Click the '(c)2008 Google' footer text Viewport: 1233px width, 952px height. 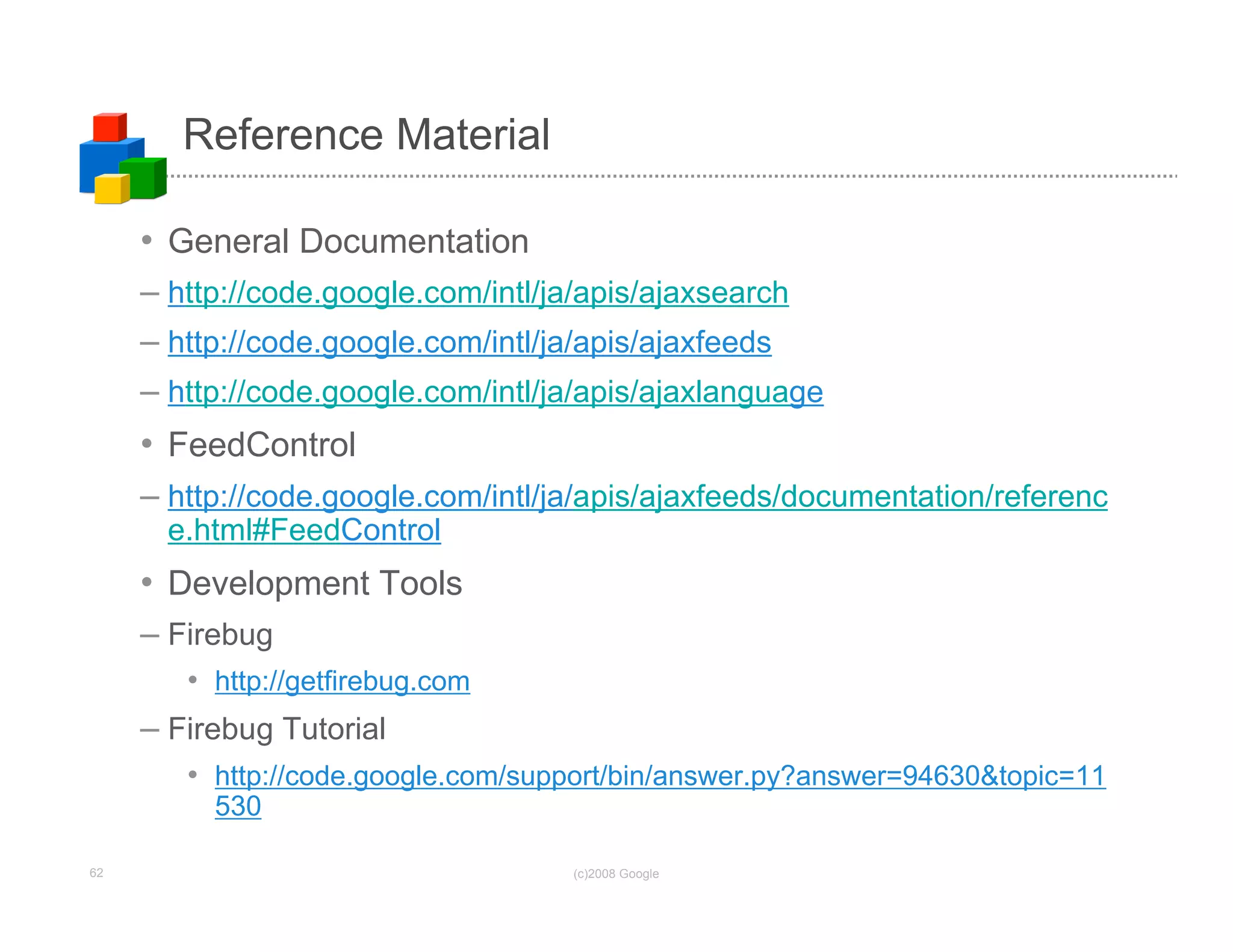coord(616,874)
